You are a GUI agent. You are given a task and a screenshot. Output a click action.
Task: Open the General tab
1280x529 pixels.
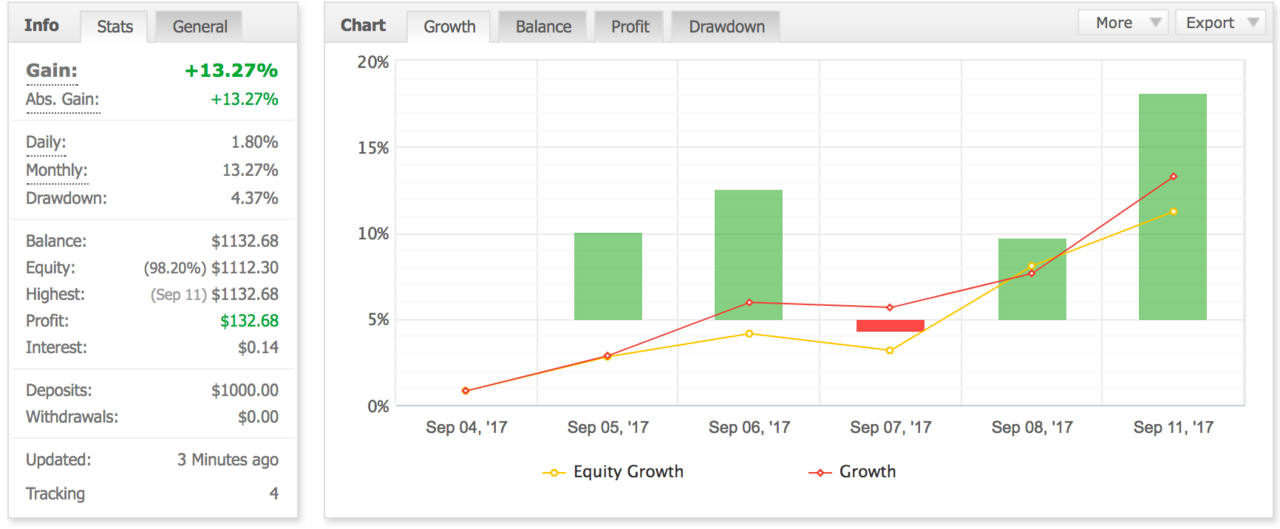[x=199, y=27]
